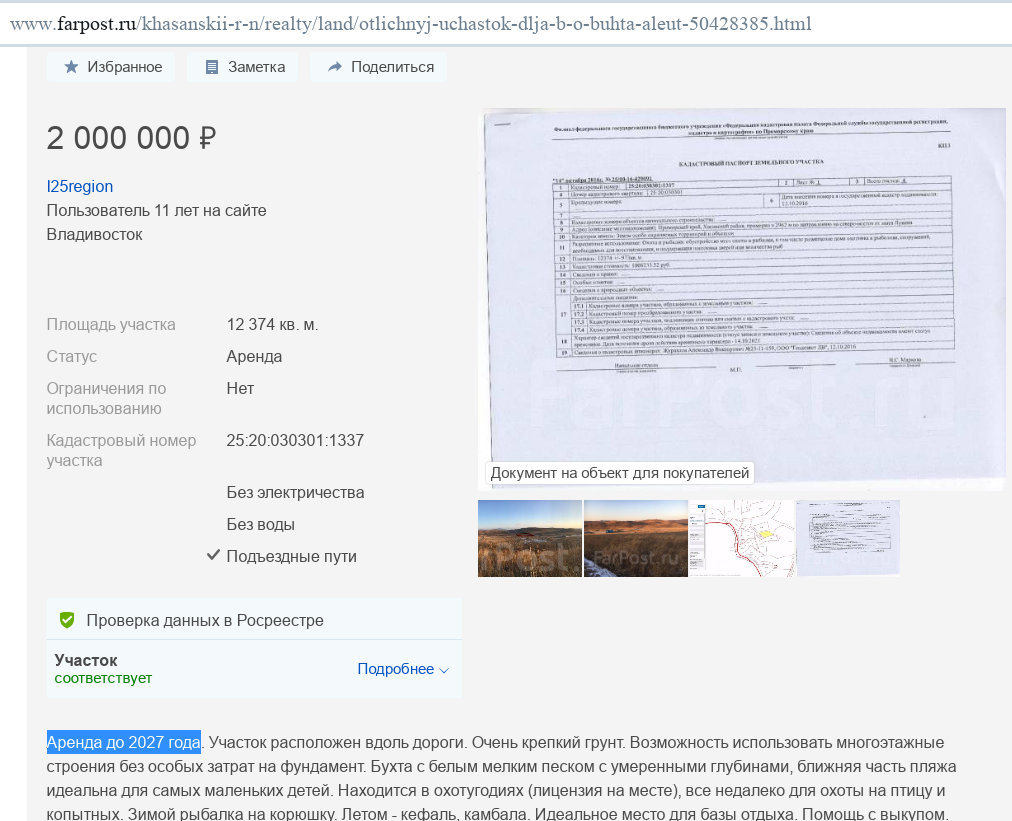Open Подробнее details link

pos(396,669)
